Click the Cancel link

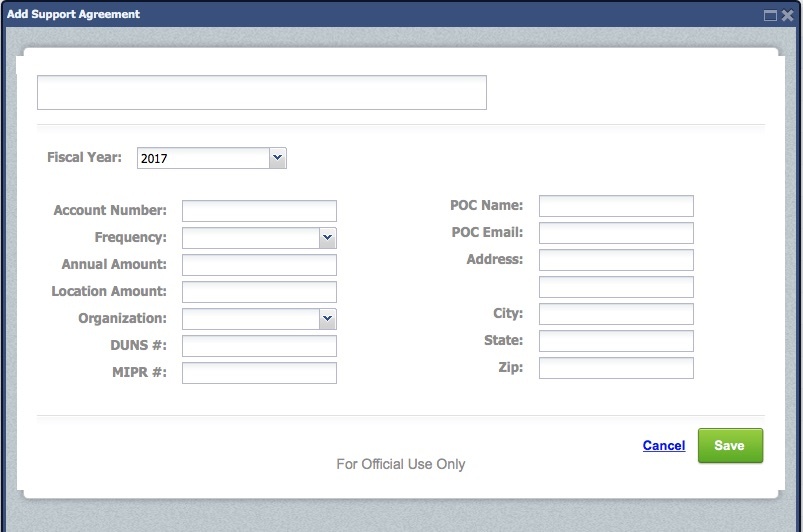tap(664, 446)
